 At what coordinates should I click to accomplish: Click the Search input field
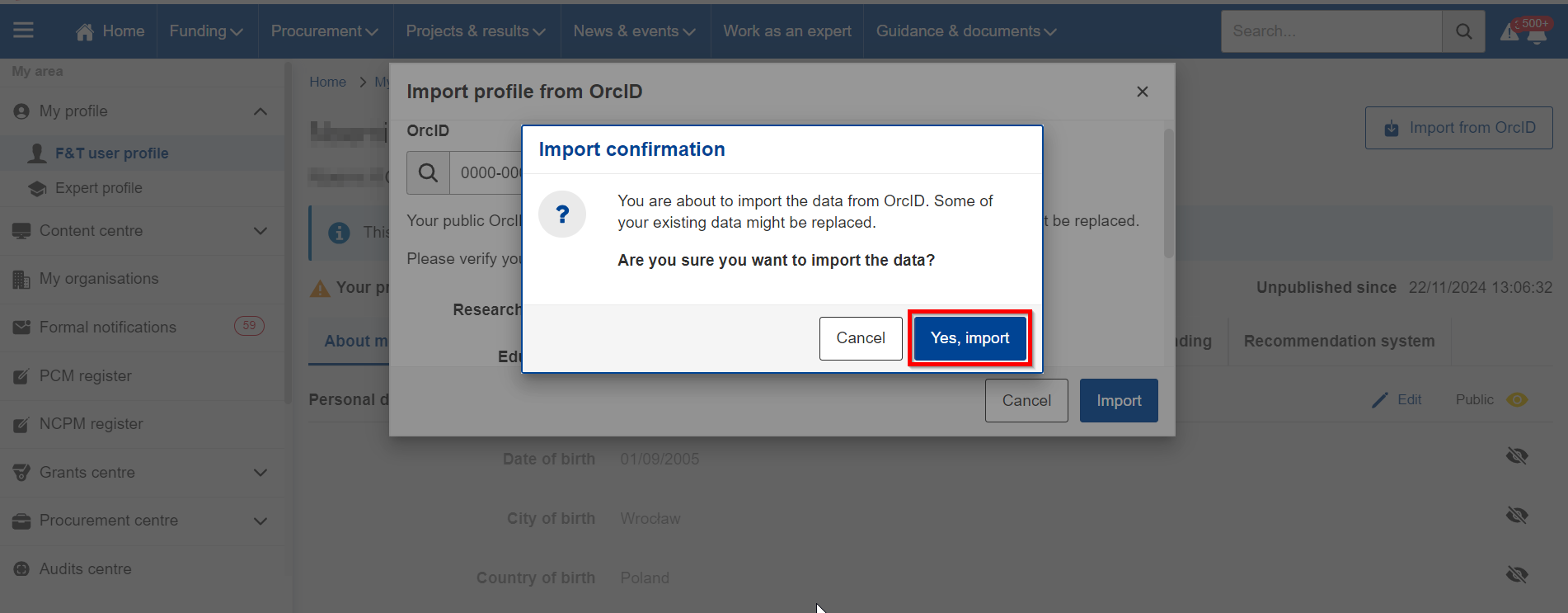coord(1331,31)
